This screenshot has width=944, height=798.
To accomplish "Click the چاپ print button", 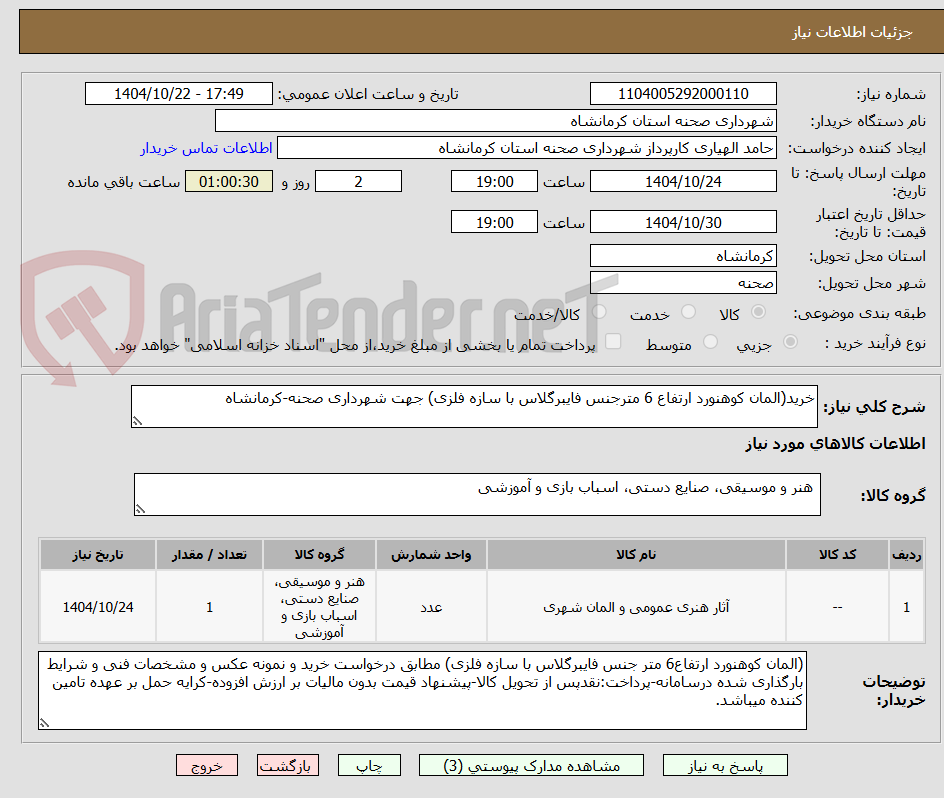I will [x=369, y=765].
